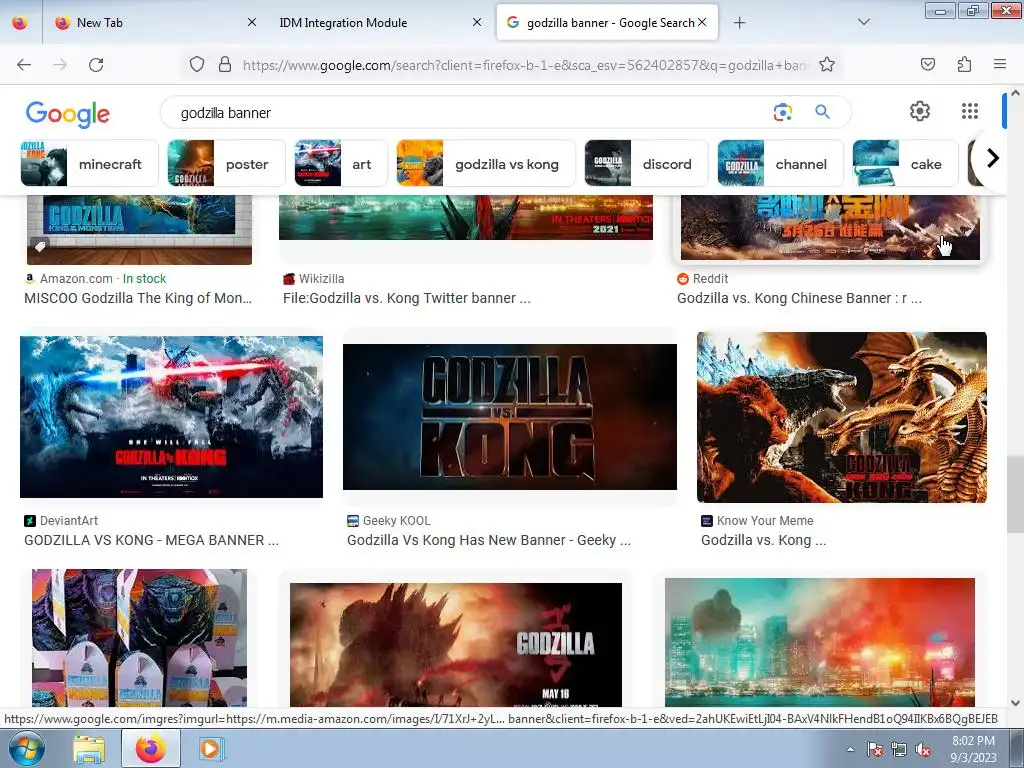
Task: Open File Explorer from the taskbar
Action: tap(89, 749)
